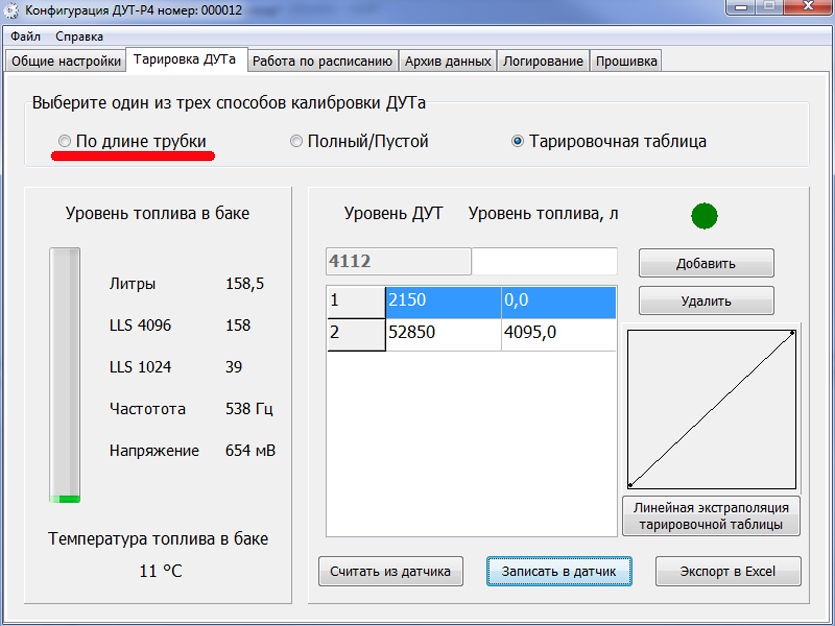
Task: Switch to the Логирование tab
Action: tap(543, 61)
